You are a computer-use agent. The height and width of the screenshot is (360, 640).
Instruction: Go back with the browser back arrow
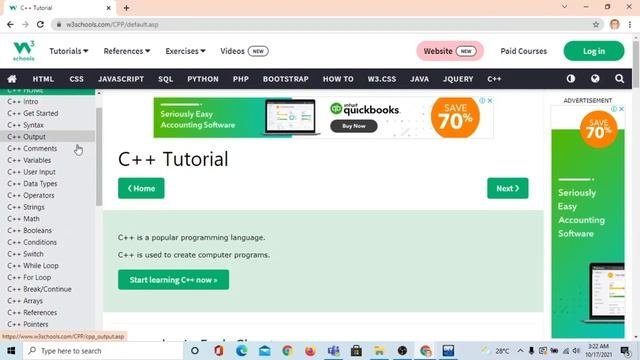[10, 24]
